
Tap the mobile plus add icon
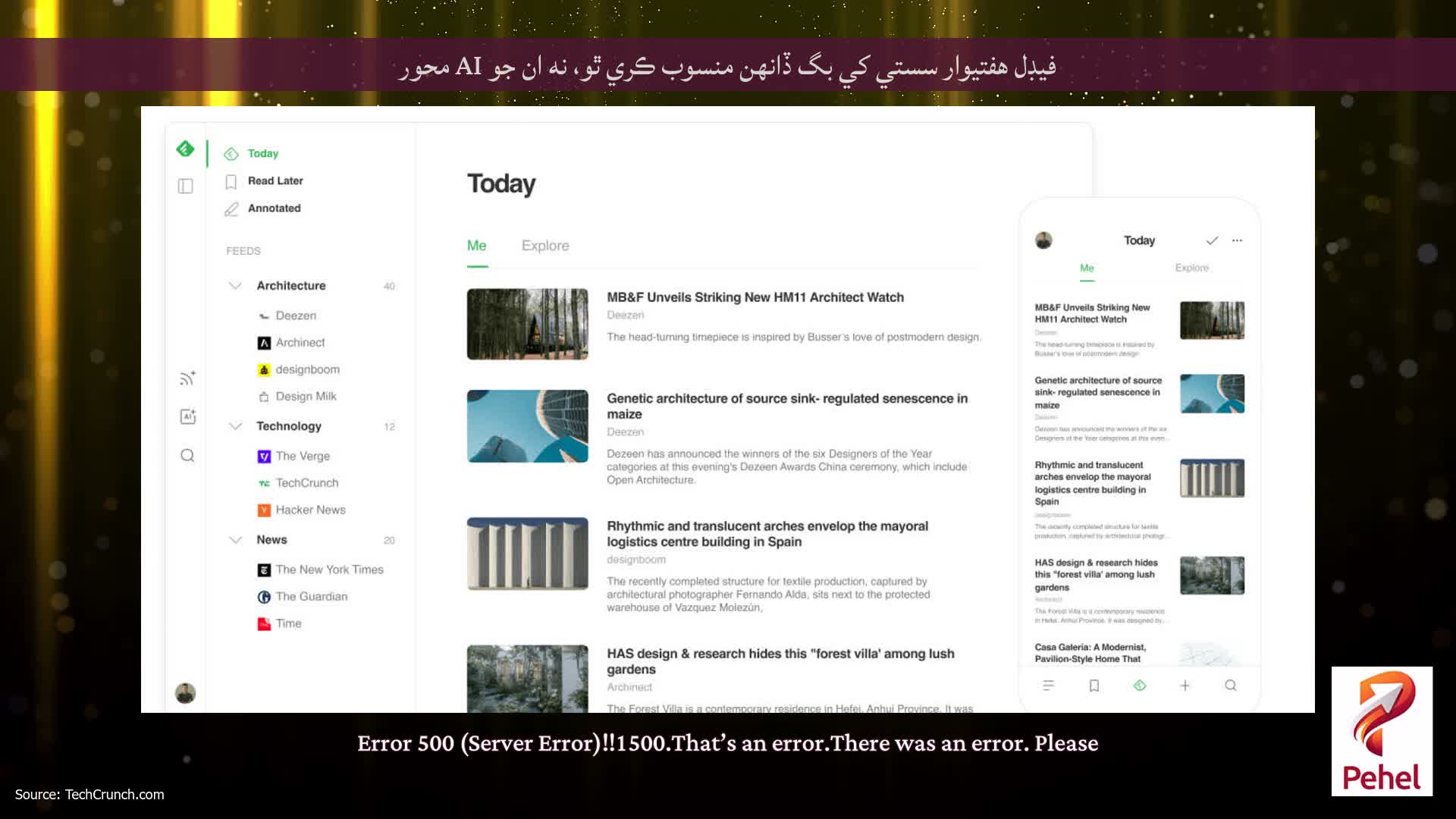tap(1185, 686)
